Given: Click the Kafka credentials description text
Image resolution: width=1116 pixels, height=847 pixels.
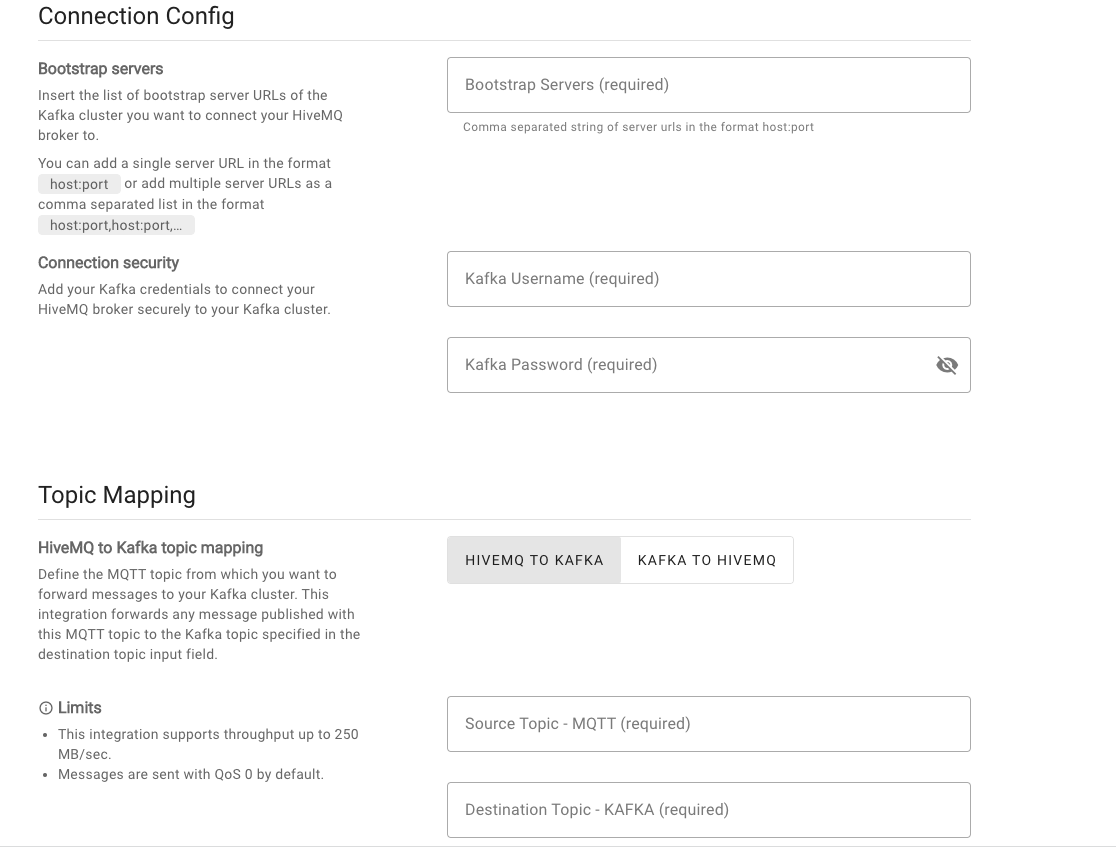Looking at the screenshot, I should tap(184, 299).
